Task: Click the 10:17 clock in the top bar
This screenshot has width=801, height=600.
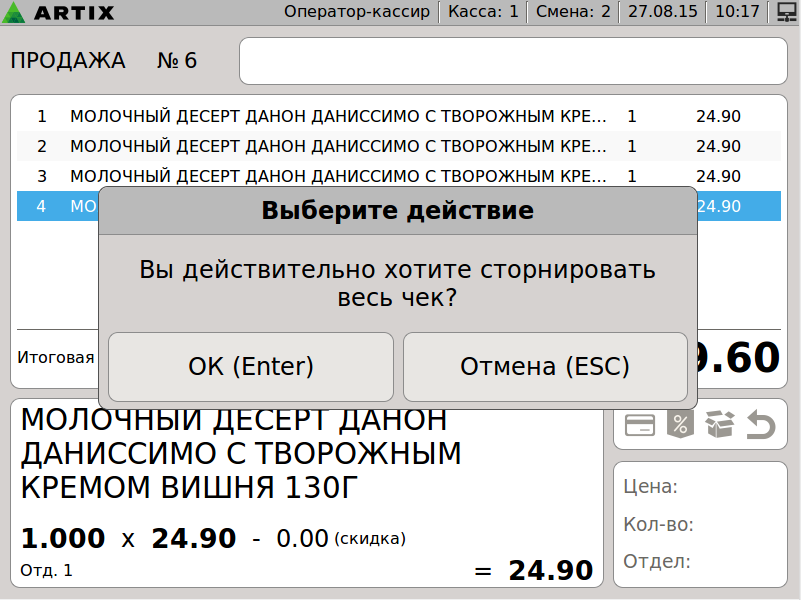Action: pyautogui.click(x=738, y=12)
